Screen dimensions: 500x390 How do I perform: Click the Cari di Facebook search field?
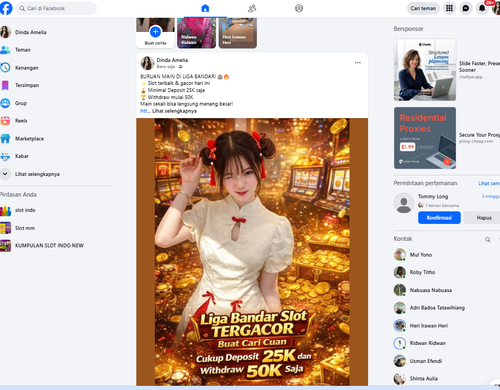click(56, 8)
